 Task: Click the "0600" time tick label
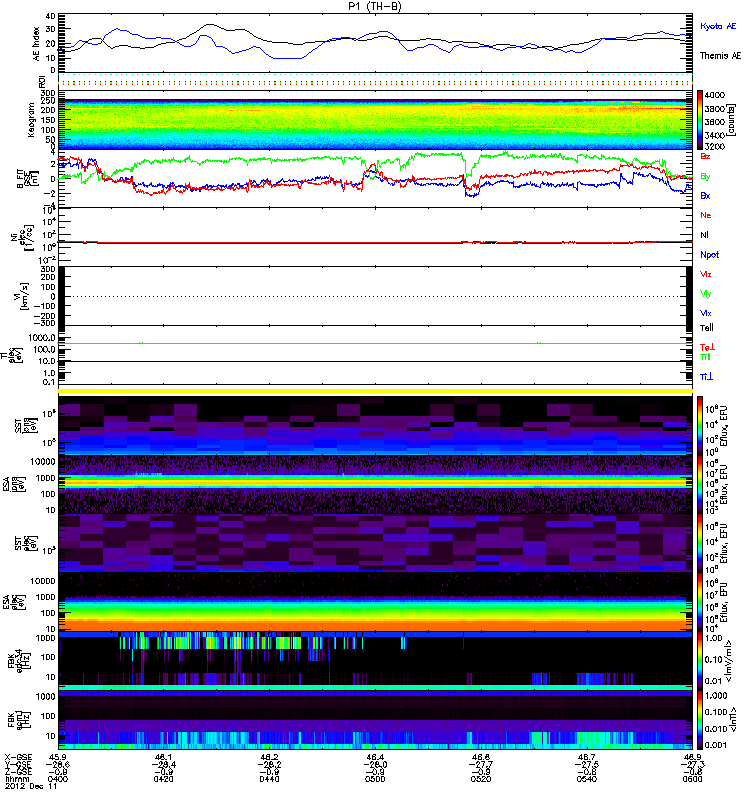(x=692, y=779)
